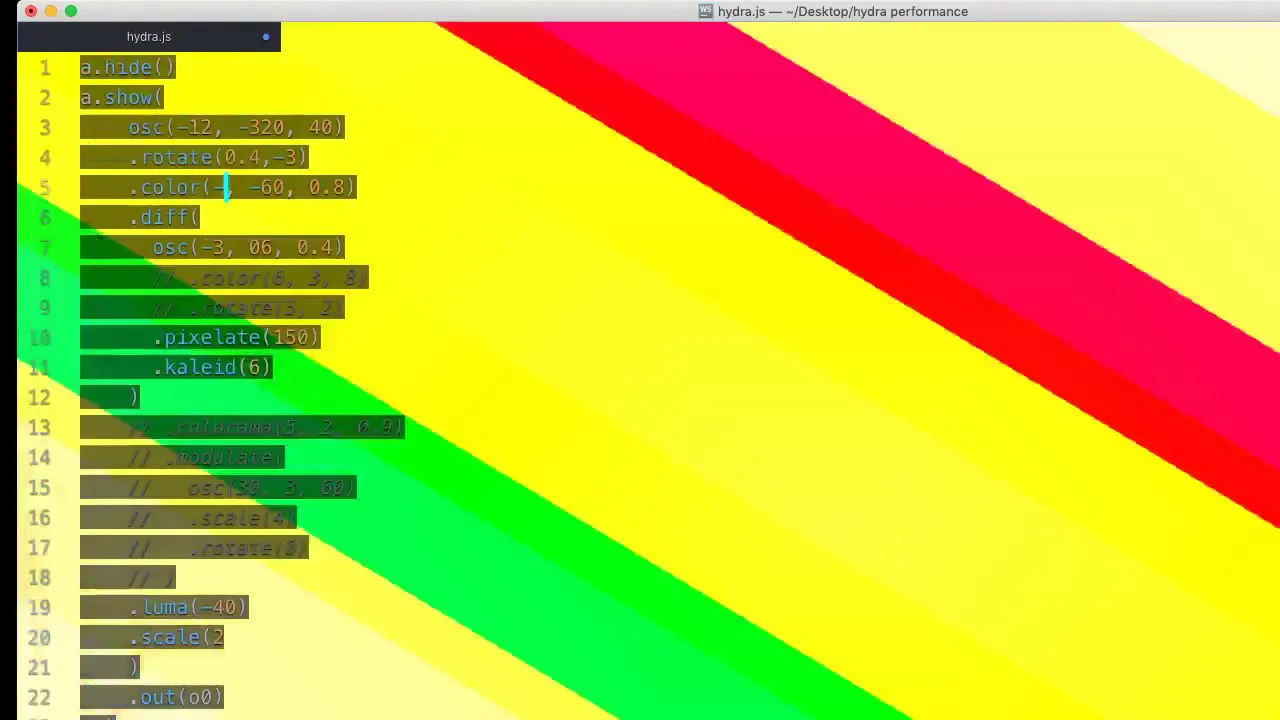This screenshot has width=1280, height=720.
Task: Click the .luma(-40) code line
Action: tap(187, 607)
